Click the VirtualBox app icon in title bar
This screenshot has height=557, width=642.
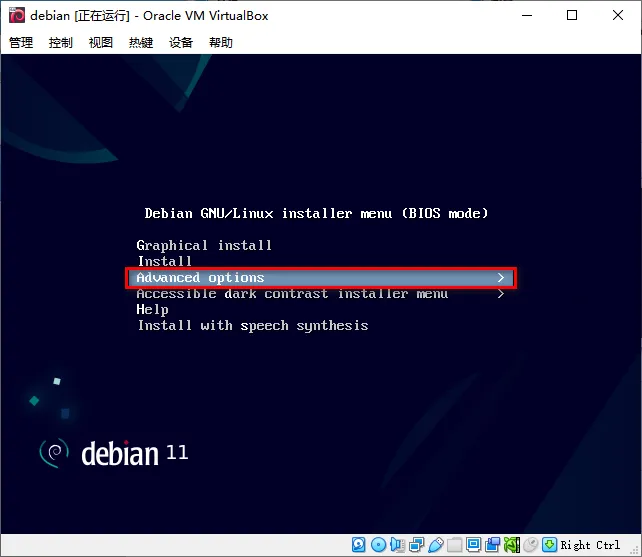click(17, 16)
